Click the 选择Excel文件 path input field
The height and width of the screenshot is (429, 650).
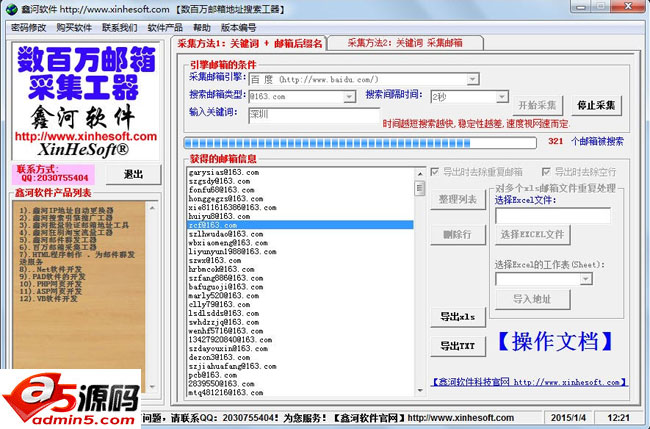coord(553,216)
